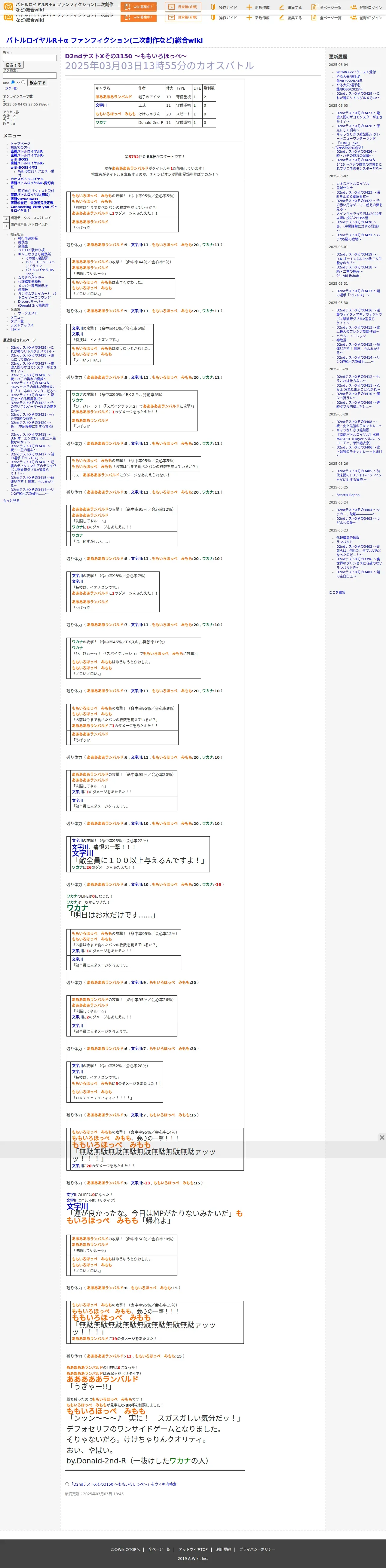Click 検索する directly under the 検索 field
This screenshot has height=1568, width=386.
13,65
